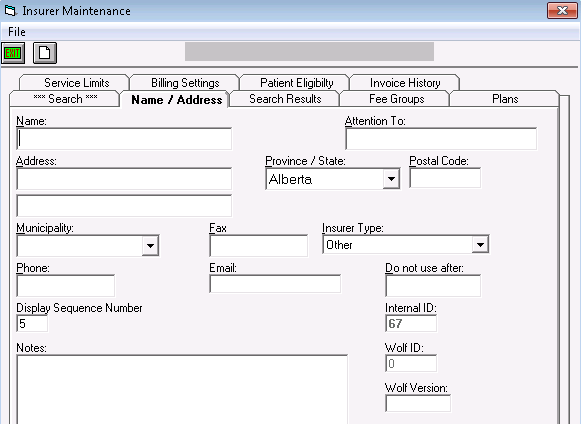Click the Postal Code field

tap(445, 178)
